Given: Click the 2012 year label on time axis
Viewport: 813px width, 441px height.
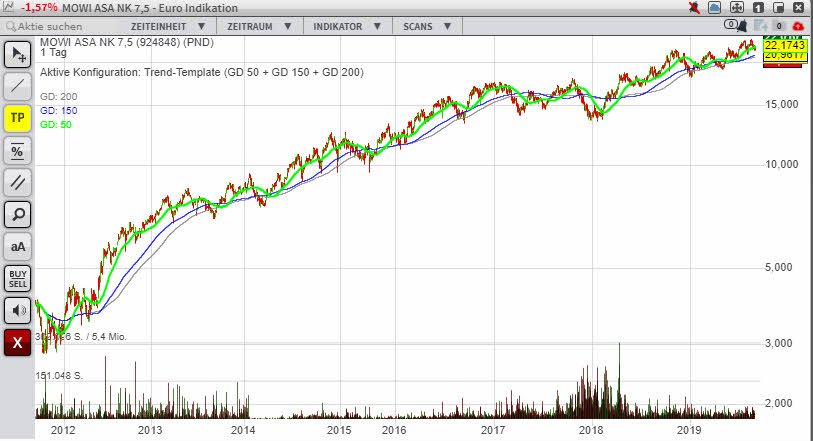Looking at the screenshot, I should coord(63,430).
